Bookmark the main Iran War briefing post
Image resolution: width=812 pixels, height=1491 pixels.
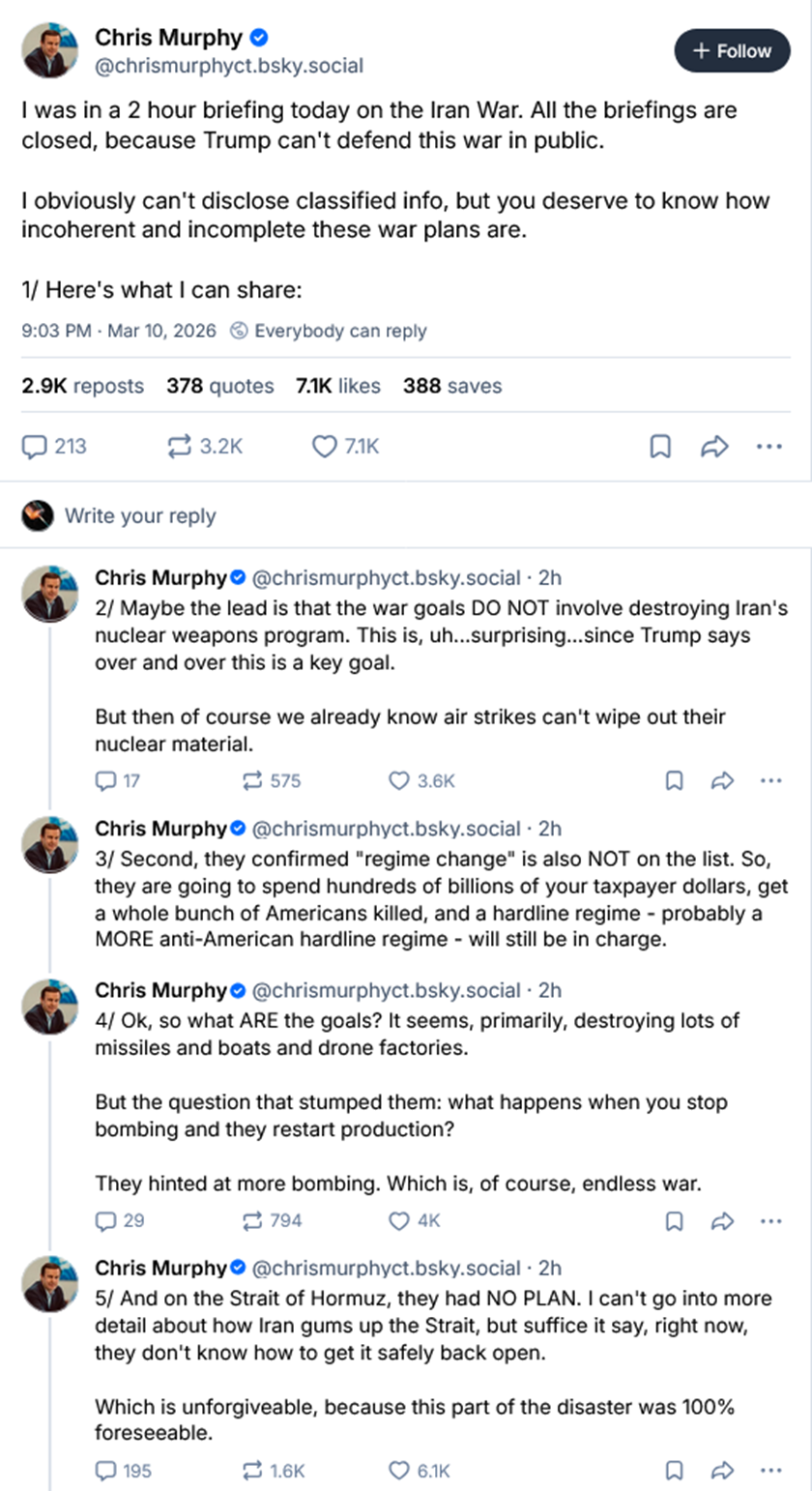click(660, 447)
